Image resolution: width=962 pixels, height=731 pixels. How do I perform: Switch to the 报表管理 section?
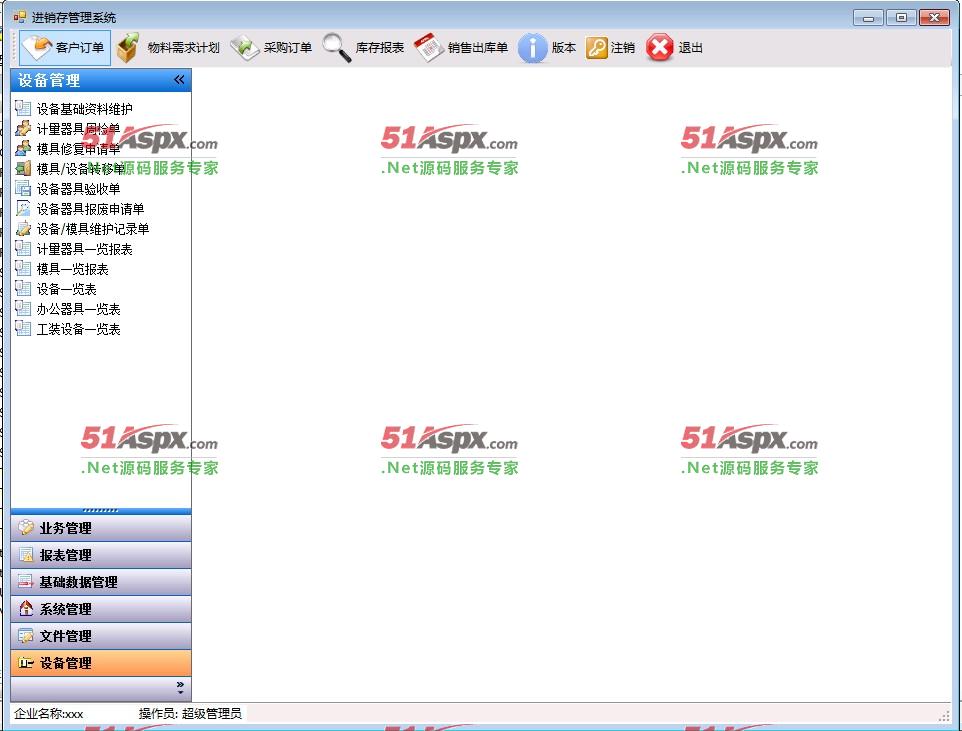coord(101,555)
